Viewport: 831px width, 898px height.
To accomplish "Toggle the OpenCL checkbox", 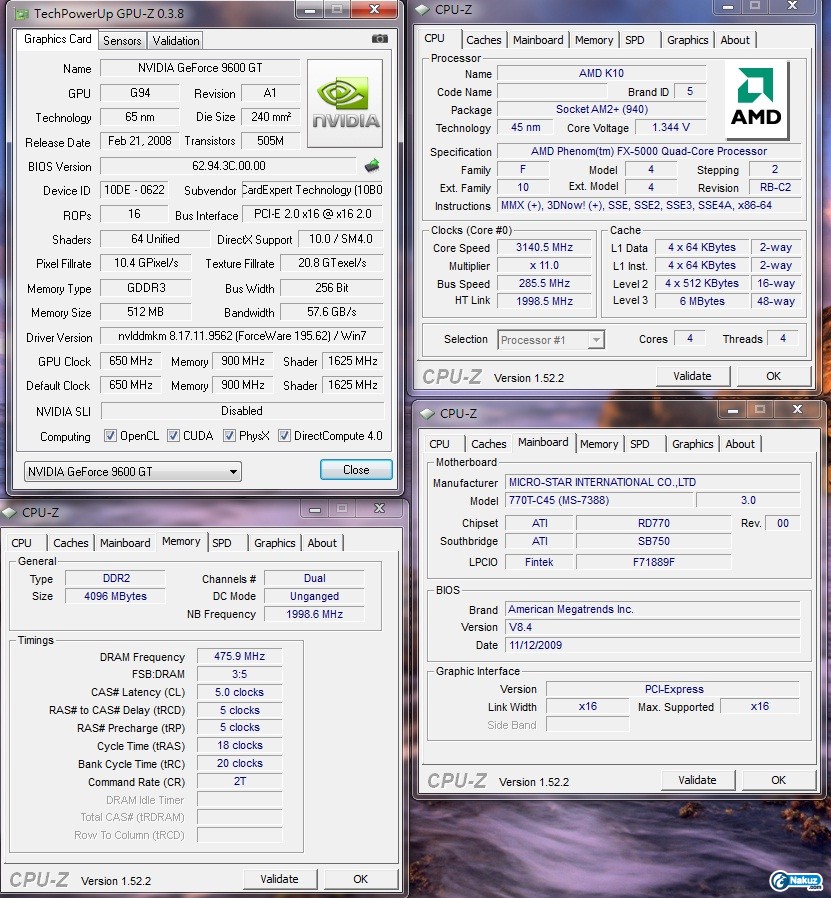I will click(111, 436).
